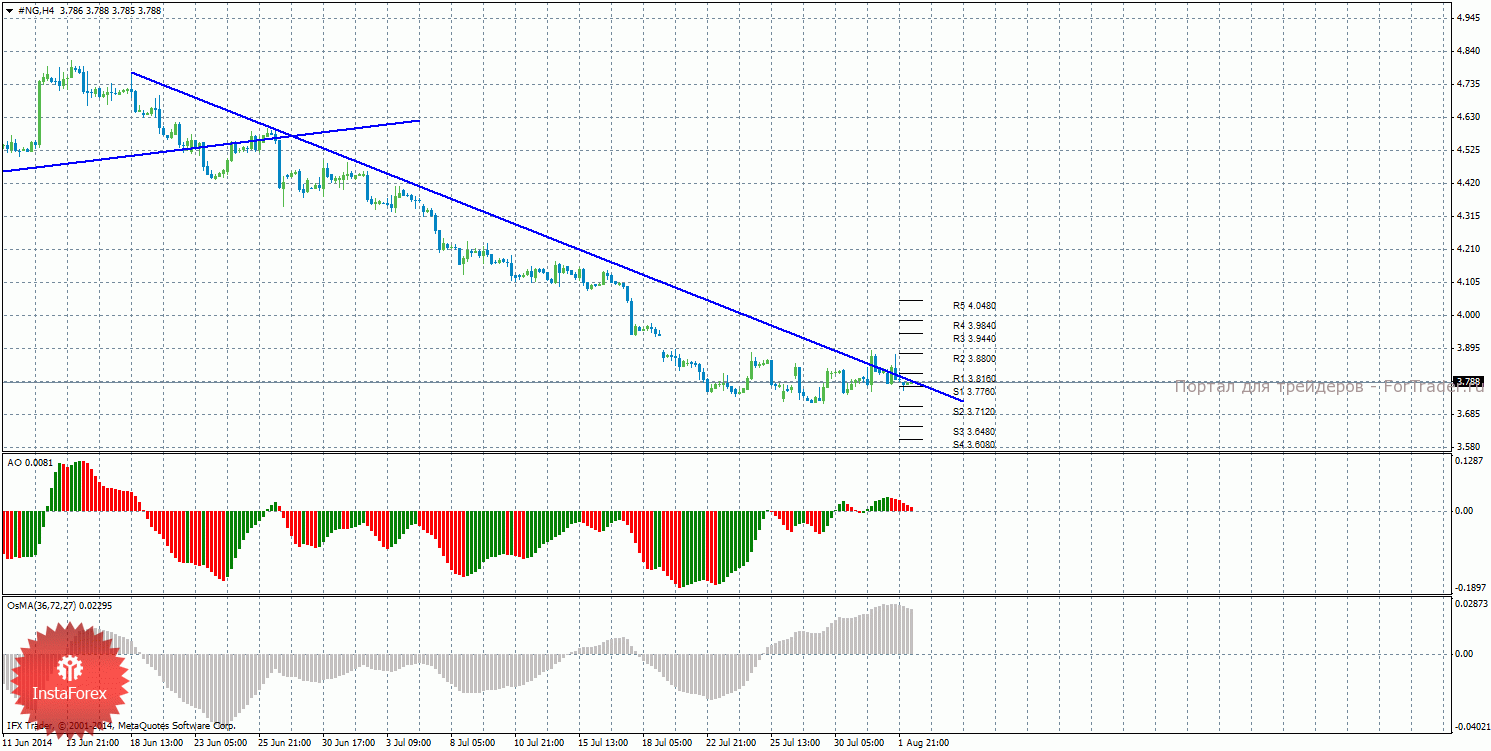1491x751 pixels.
Task: Click the 4.000 price scale label
Action: 1468,315
